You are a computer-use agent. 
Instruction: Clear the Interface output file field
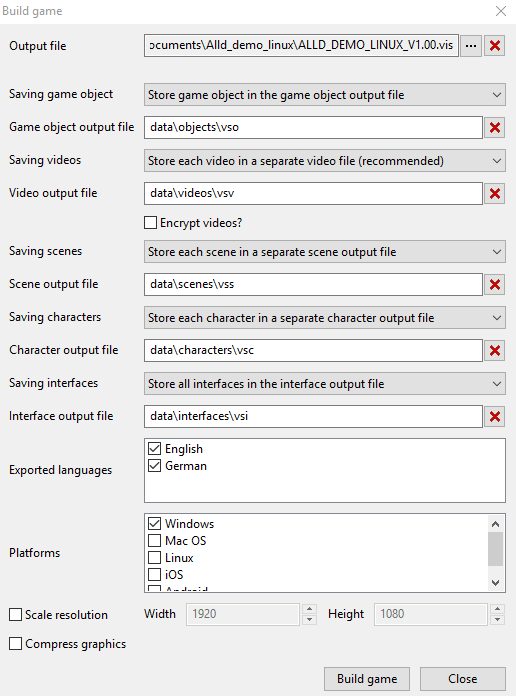(x=495, y=416)
